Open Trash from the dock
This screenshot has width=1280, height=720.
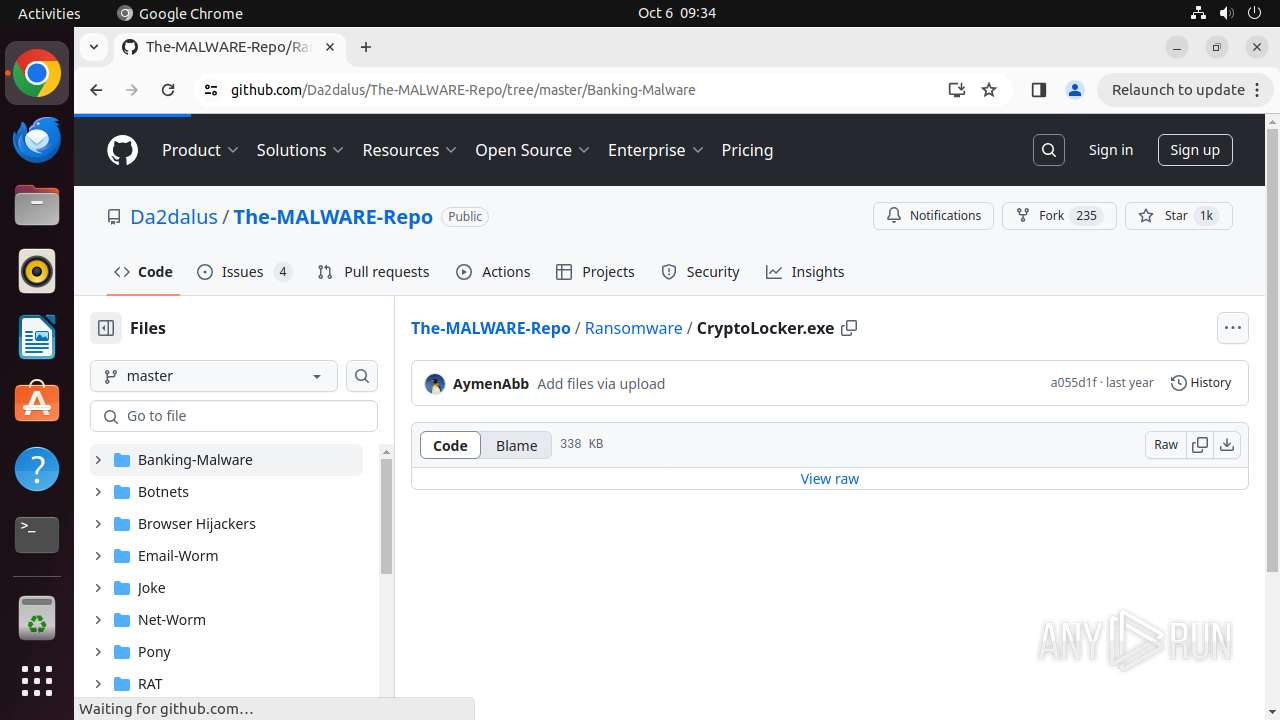(37, 618)
